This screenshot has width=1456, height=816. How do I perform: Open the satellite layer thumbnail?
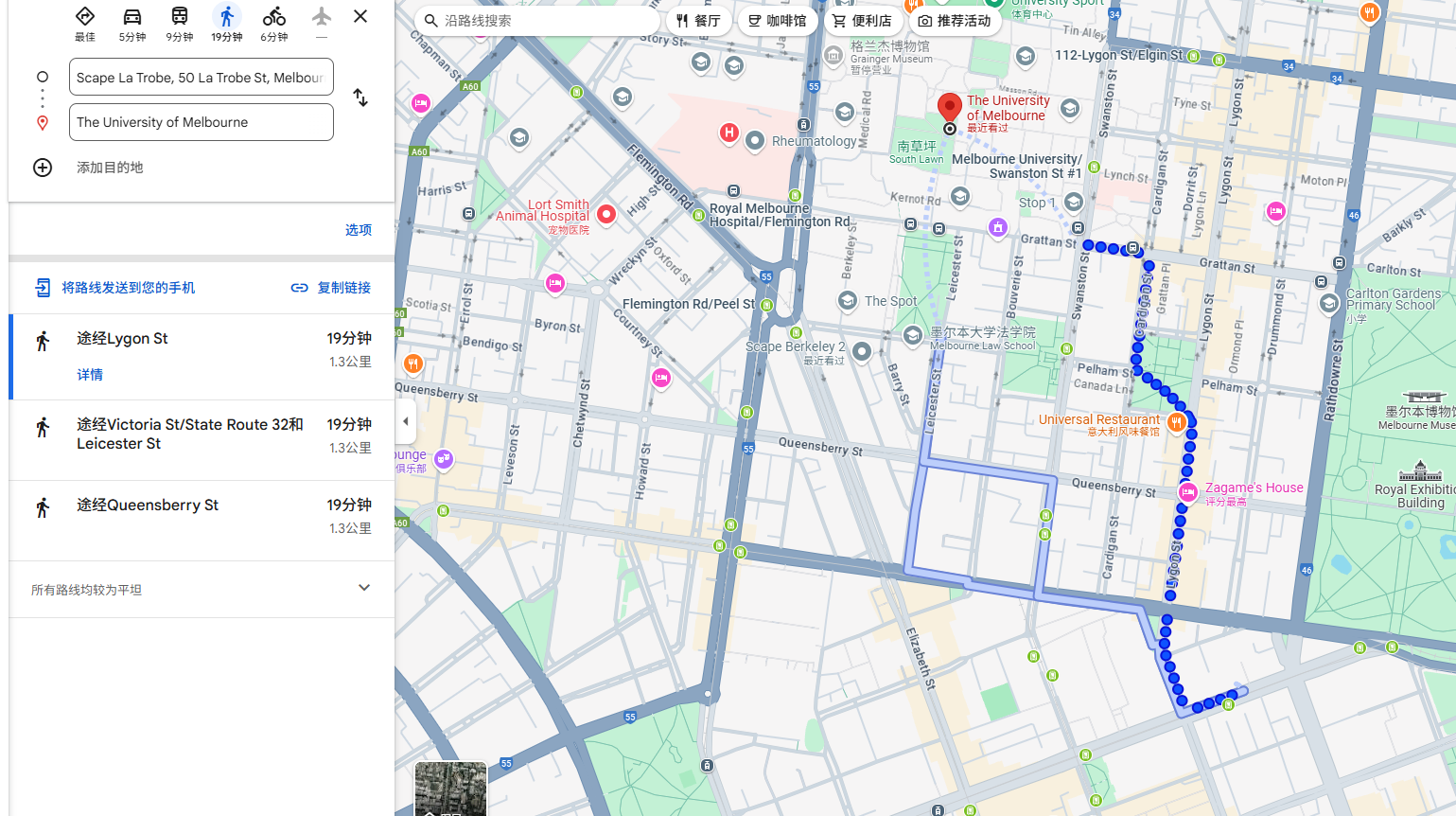pyautogui.click(x=450, y=789)
